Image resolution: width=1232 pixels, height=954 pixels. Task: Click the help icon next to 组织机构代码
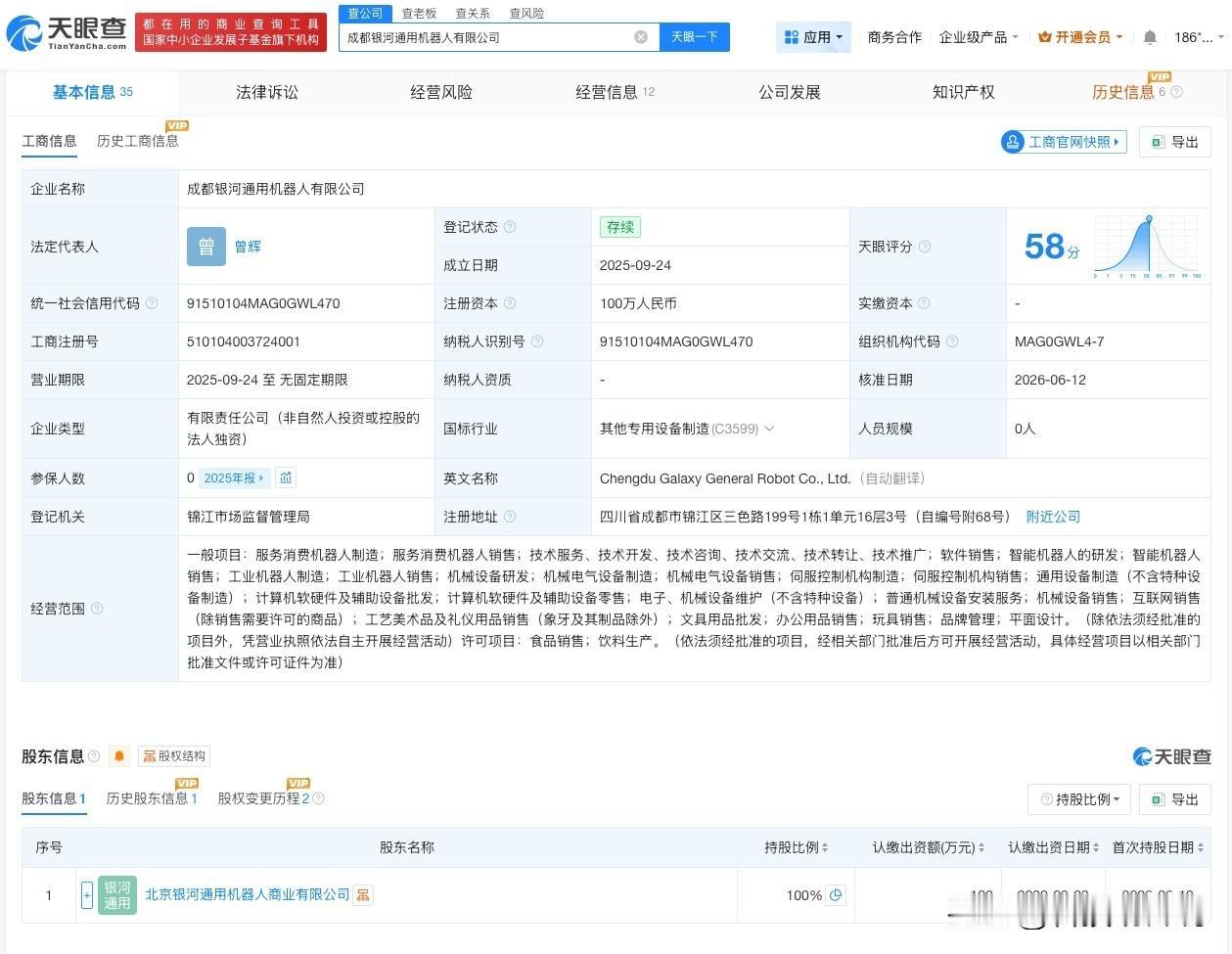tap(952, 341)
